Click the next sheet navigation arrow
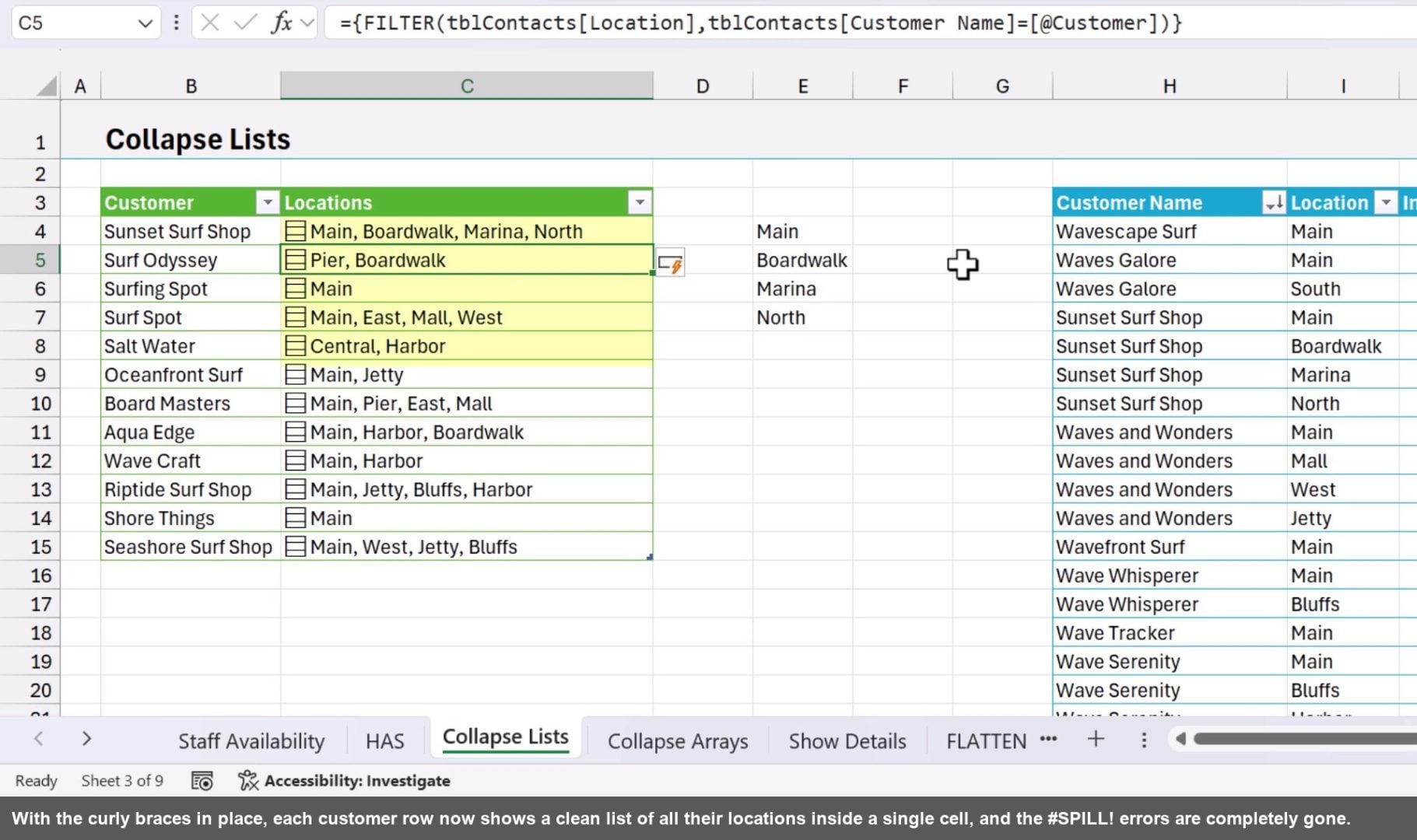1417x840 pixels. tap(86, 739)
